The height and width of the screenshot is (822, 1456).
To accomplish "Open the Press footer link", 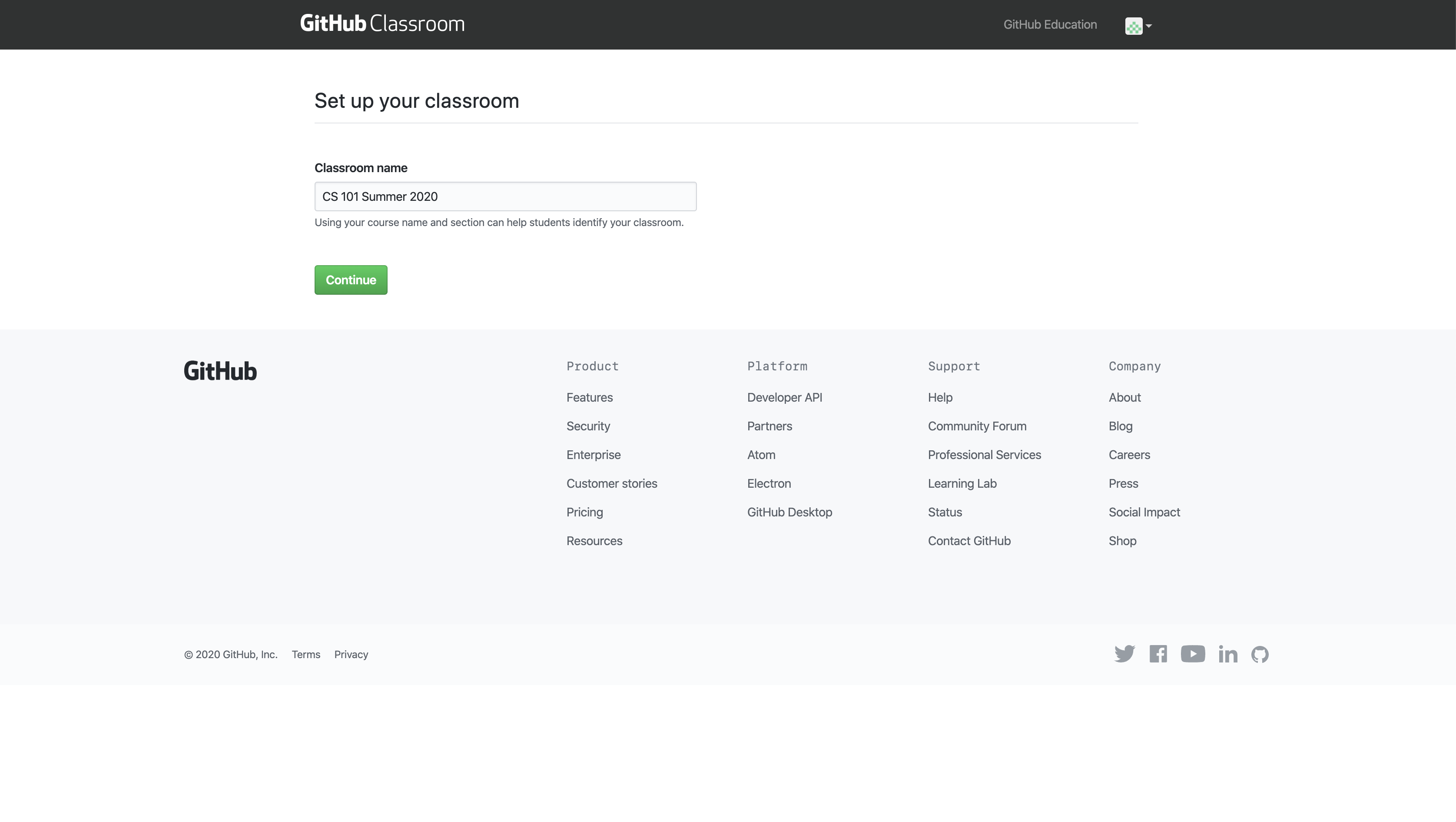I will tap(1123, 483).
